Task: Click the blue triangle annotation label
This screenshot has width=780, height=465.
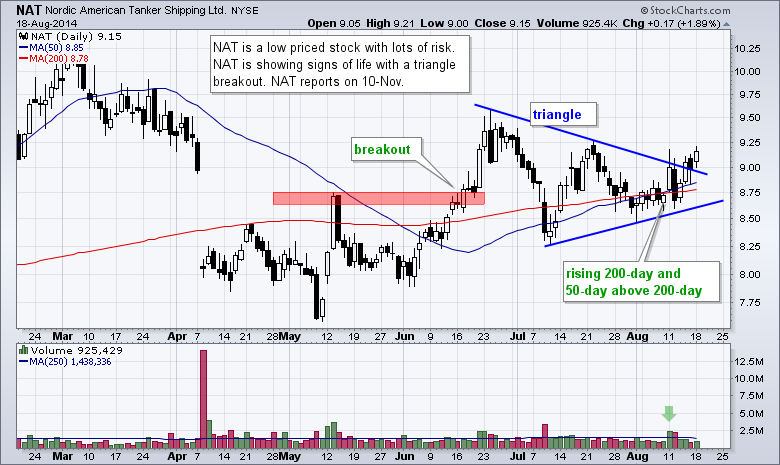Action: click(x=564, y=114)
